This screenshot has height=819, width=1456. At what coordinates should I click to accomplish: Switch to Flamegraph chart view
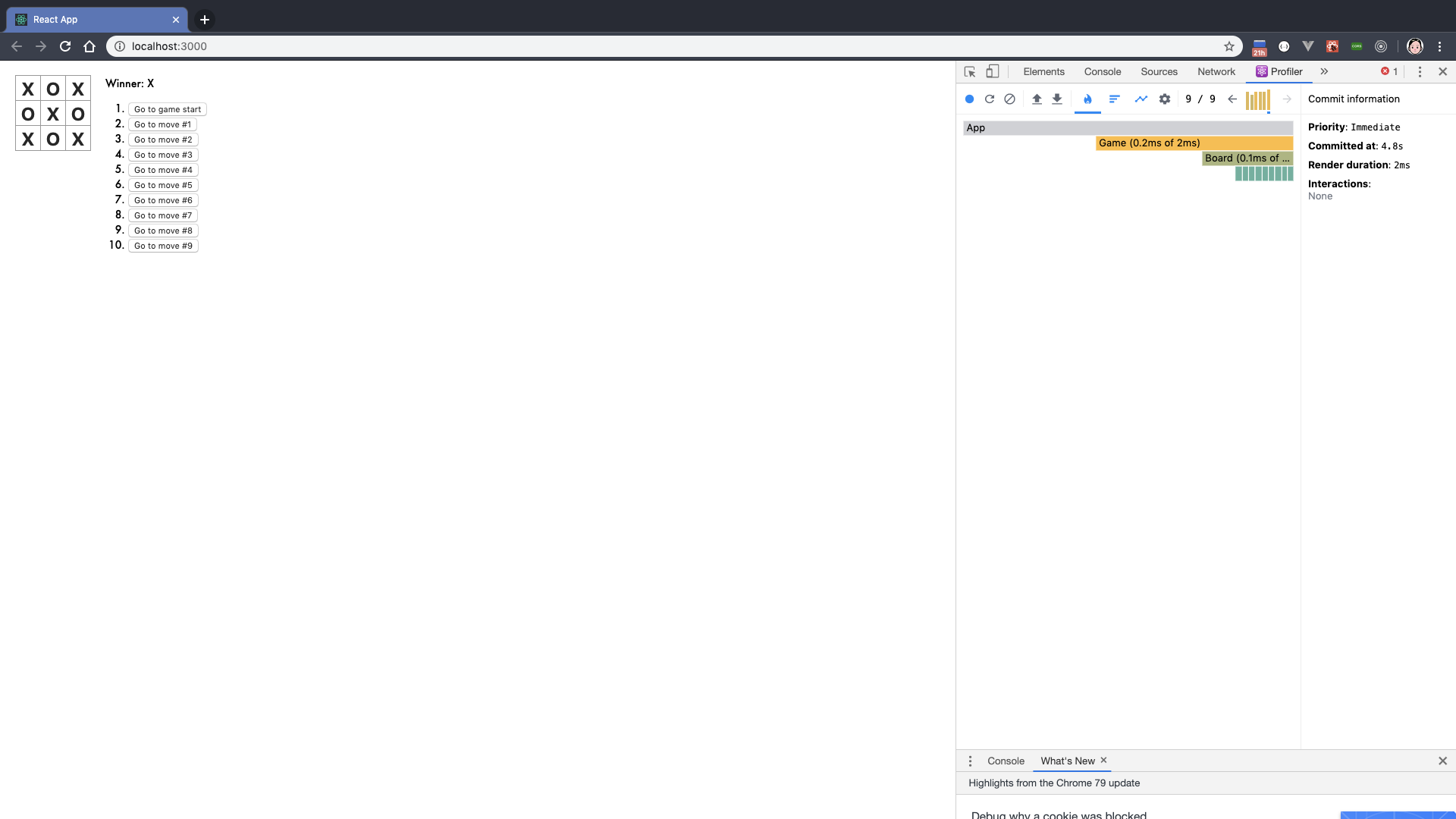(1087, 99)
